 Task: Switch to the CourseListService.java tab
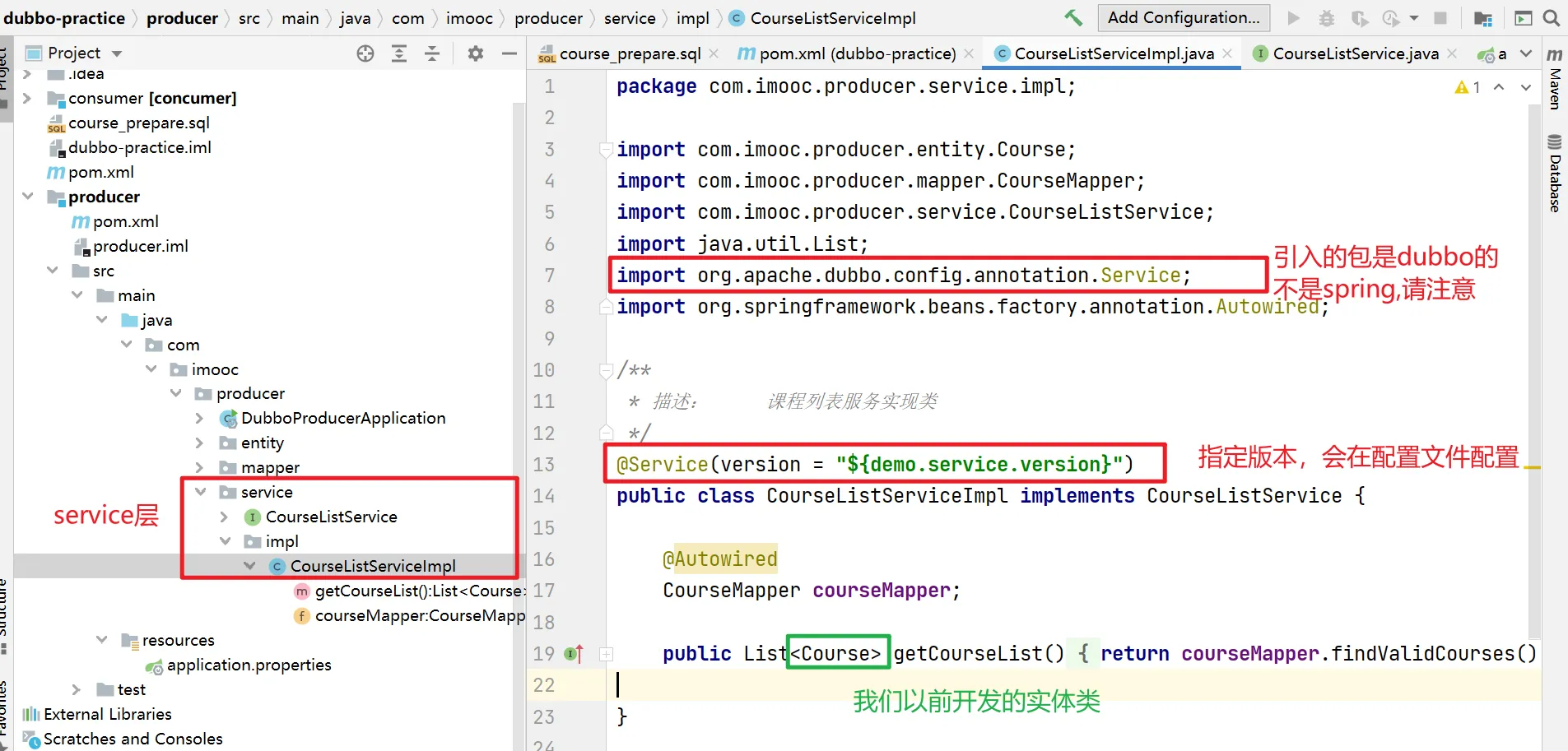tap(1355, 53)
